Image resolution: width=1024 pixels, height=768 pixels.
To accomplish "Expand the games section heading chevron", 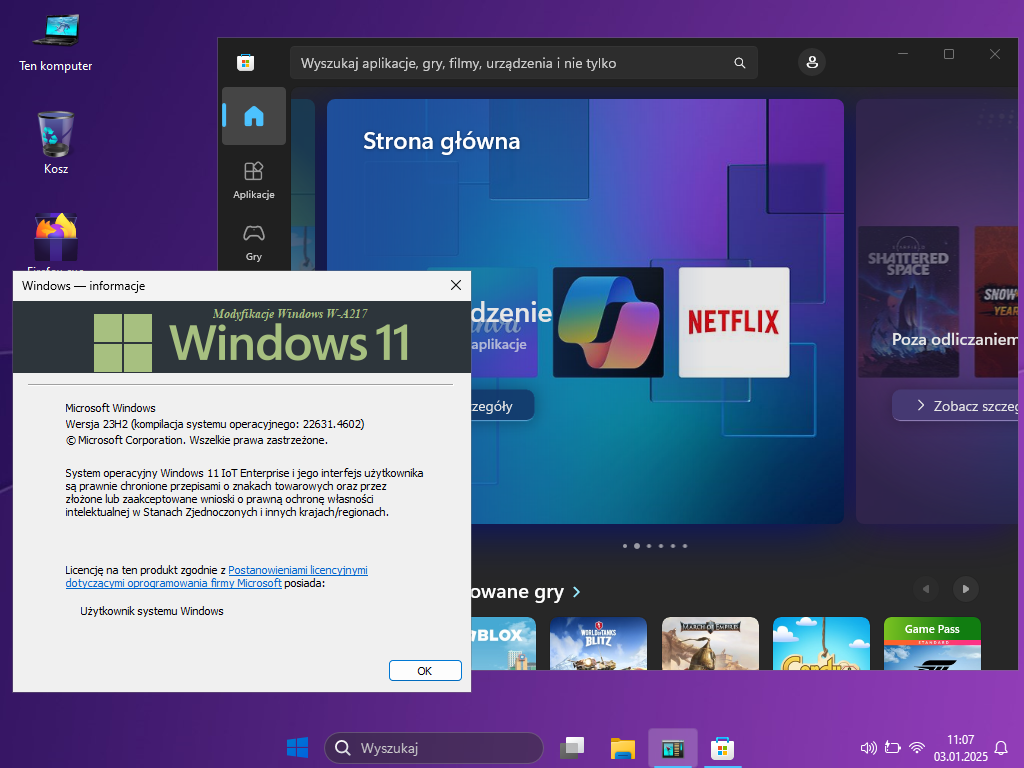I will [x=577, y=592].
